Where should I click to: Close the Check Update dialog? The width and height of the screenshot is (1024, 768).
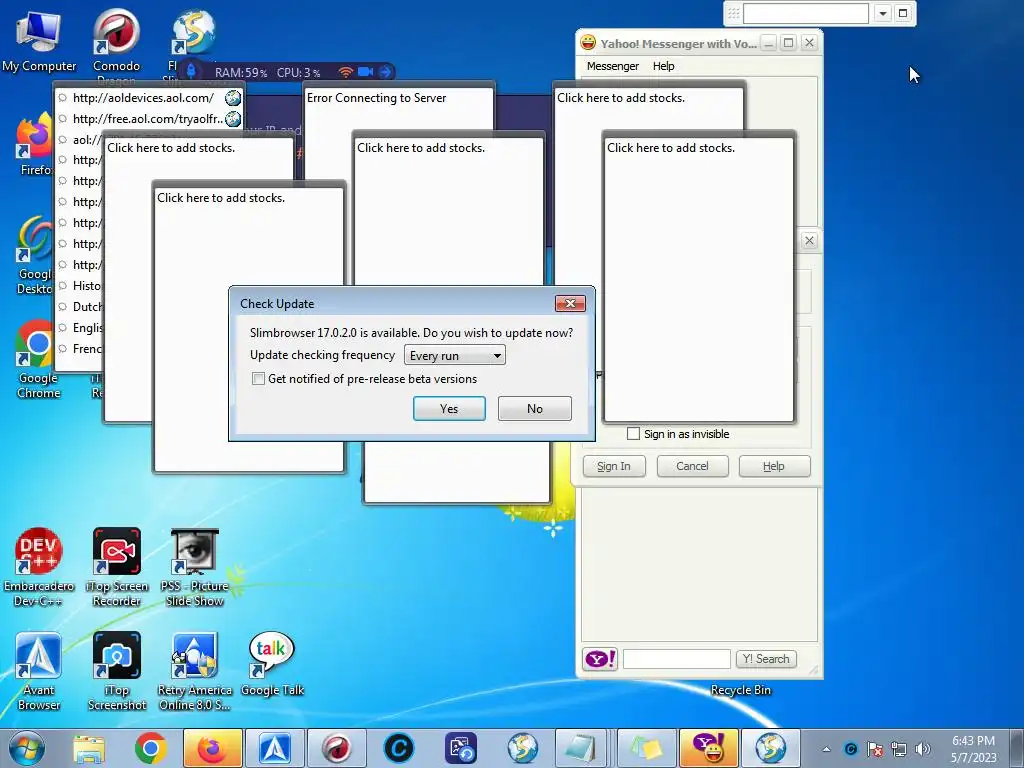coord(570,304)
